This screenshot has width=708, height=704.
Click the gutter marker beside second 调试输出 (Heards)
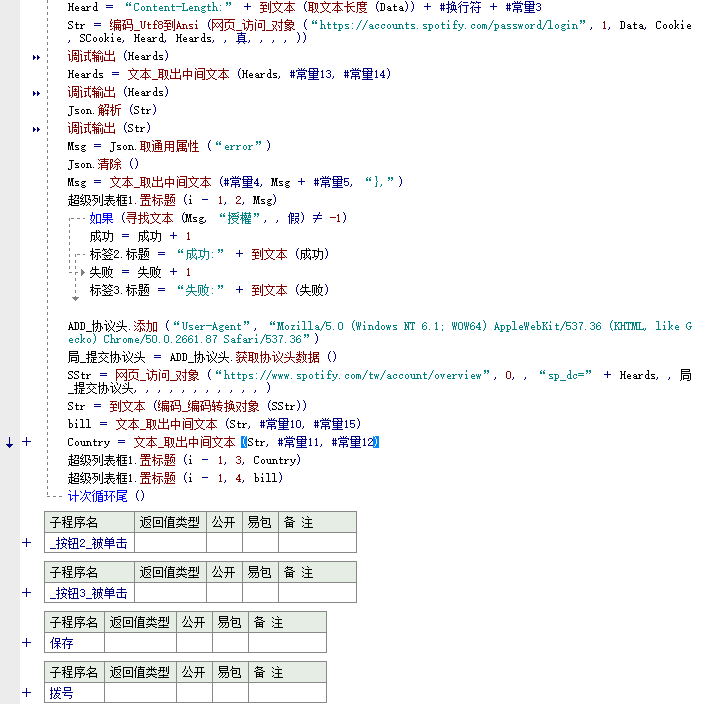pos(37,93)
